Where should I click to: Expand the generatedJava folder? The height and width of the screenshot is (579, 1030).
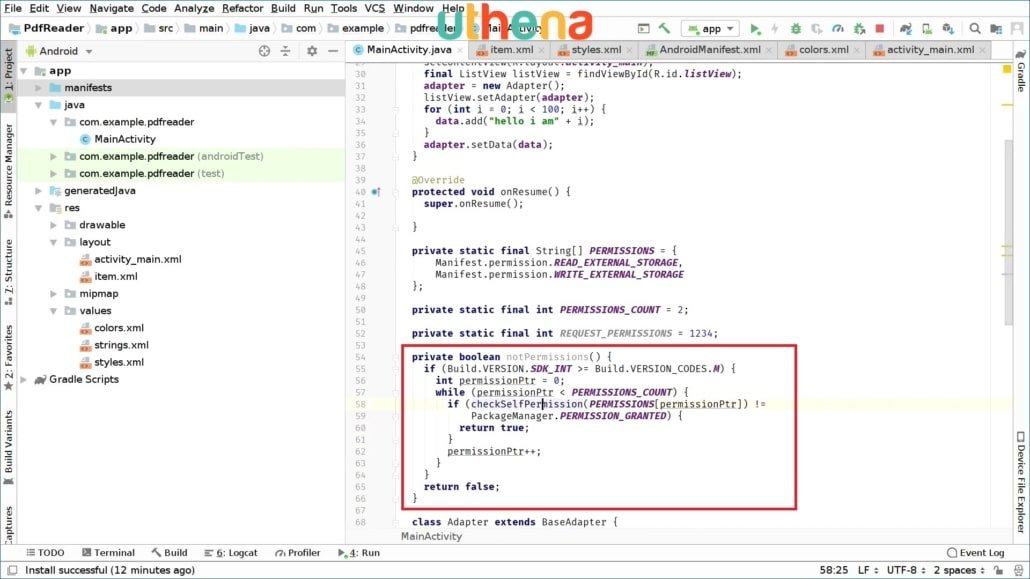[x=38, y=191]
